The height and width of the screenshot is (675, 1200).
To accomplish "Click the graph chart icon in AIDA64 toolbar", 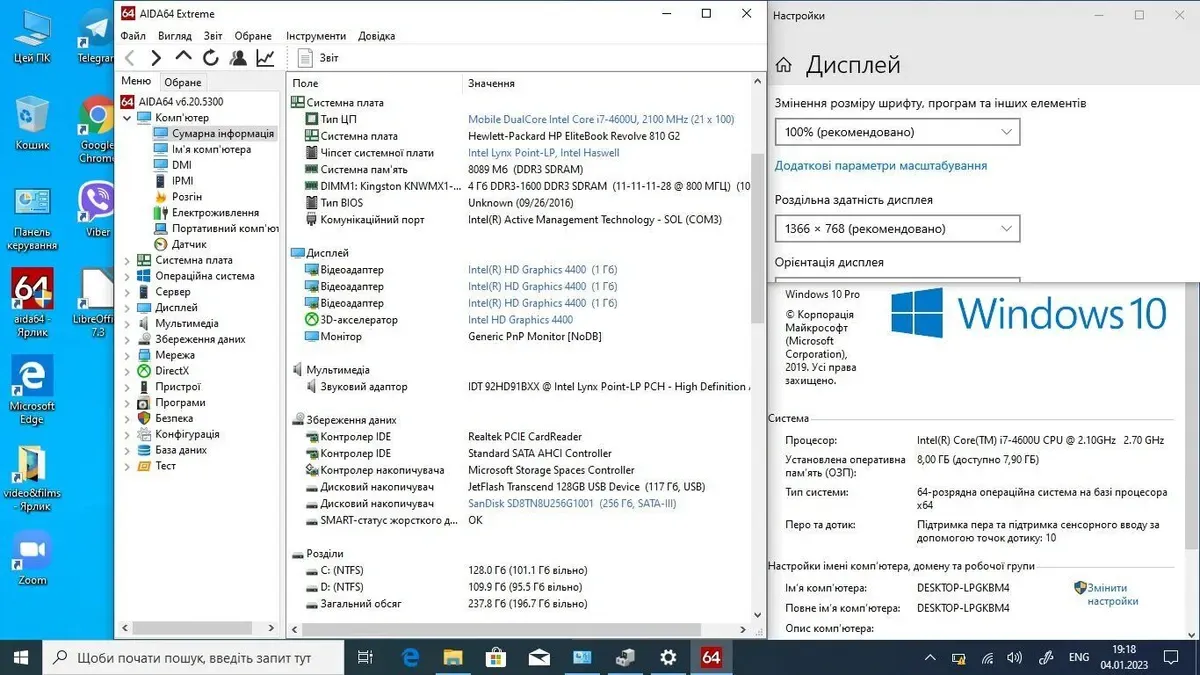I will pos(265,59).
